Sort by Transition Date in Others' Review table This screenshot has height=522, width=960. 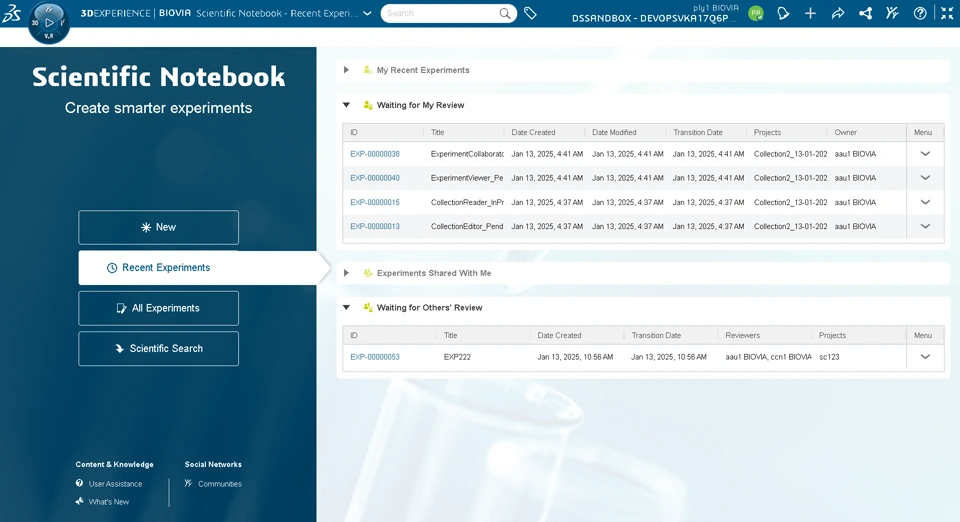656,335
